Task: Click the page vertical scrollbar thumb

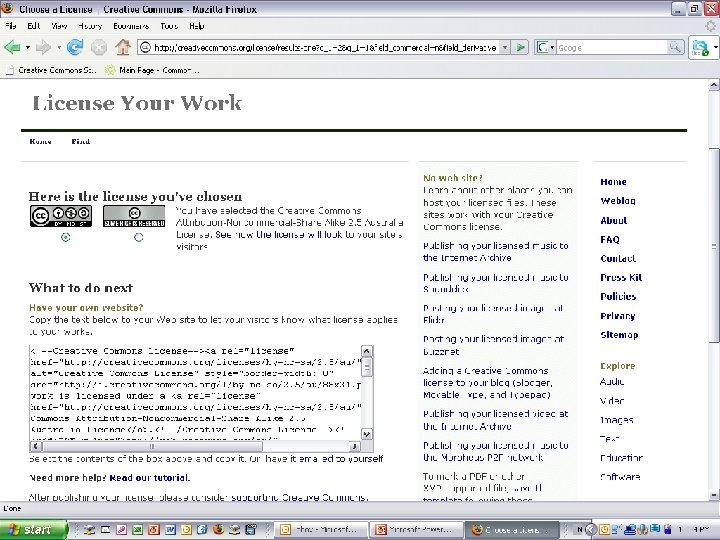Action: click(714, 246)
